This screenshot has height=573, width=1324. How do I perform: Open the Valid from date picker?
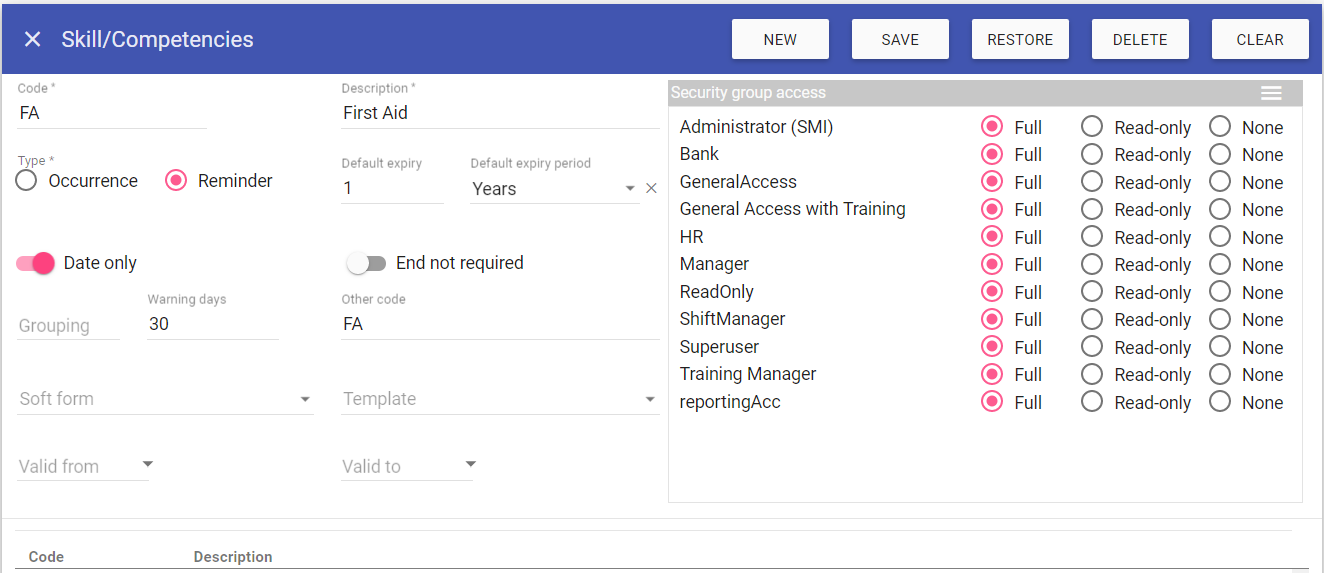pyautogui.click(x=148, y=464)
